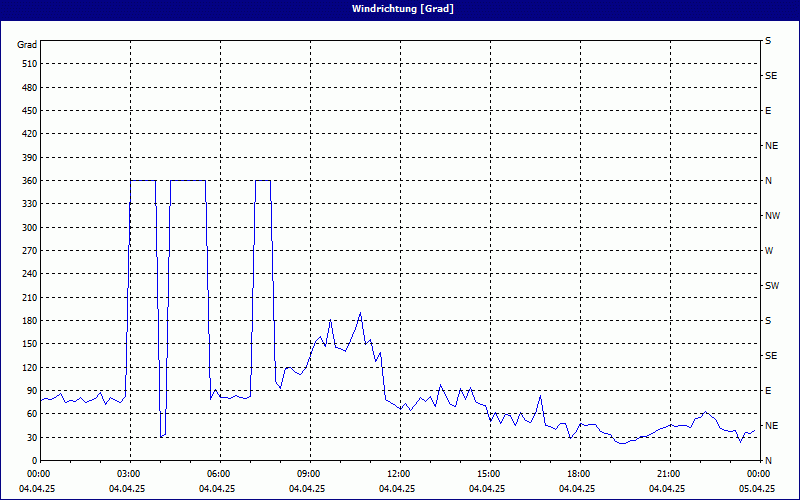Click the SE compass label on the 480 row
800x500 pixels.
point(771,76)
